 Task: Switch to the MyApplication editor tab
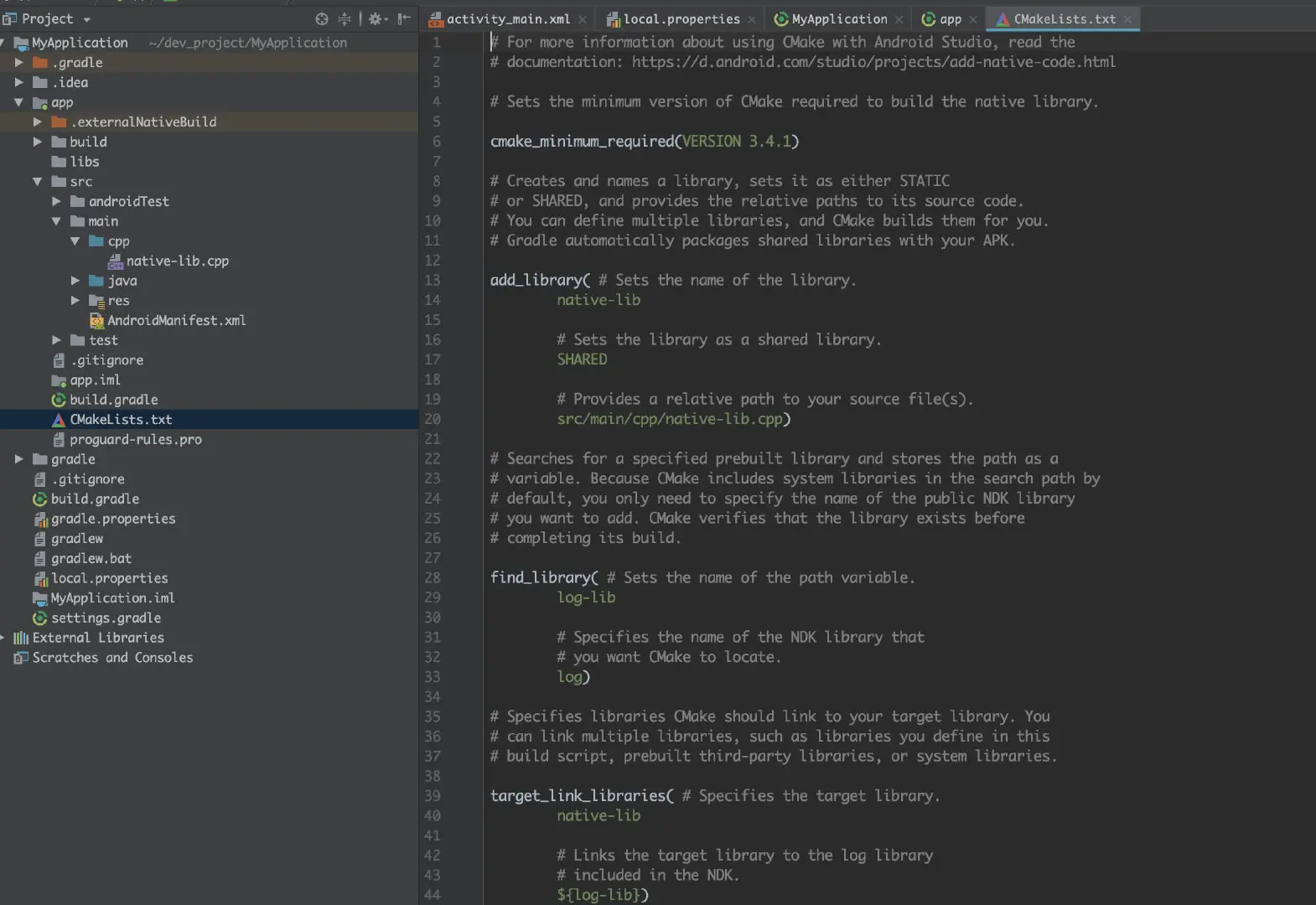pos(838,19)
